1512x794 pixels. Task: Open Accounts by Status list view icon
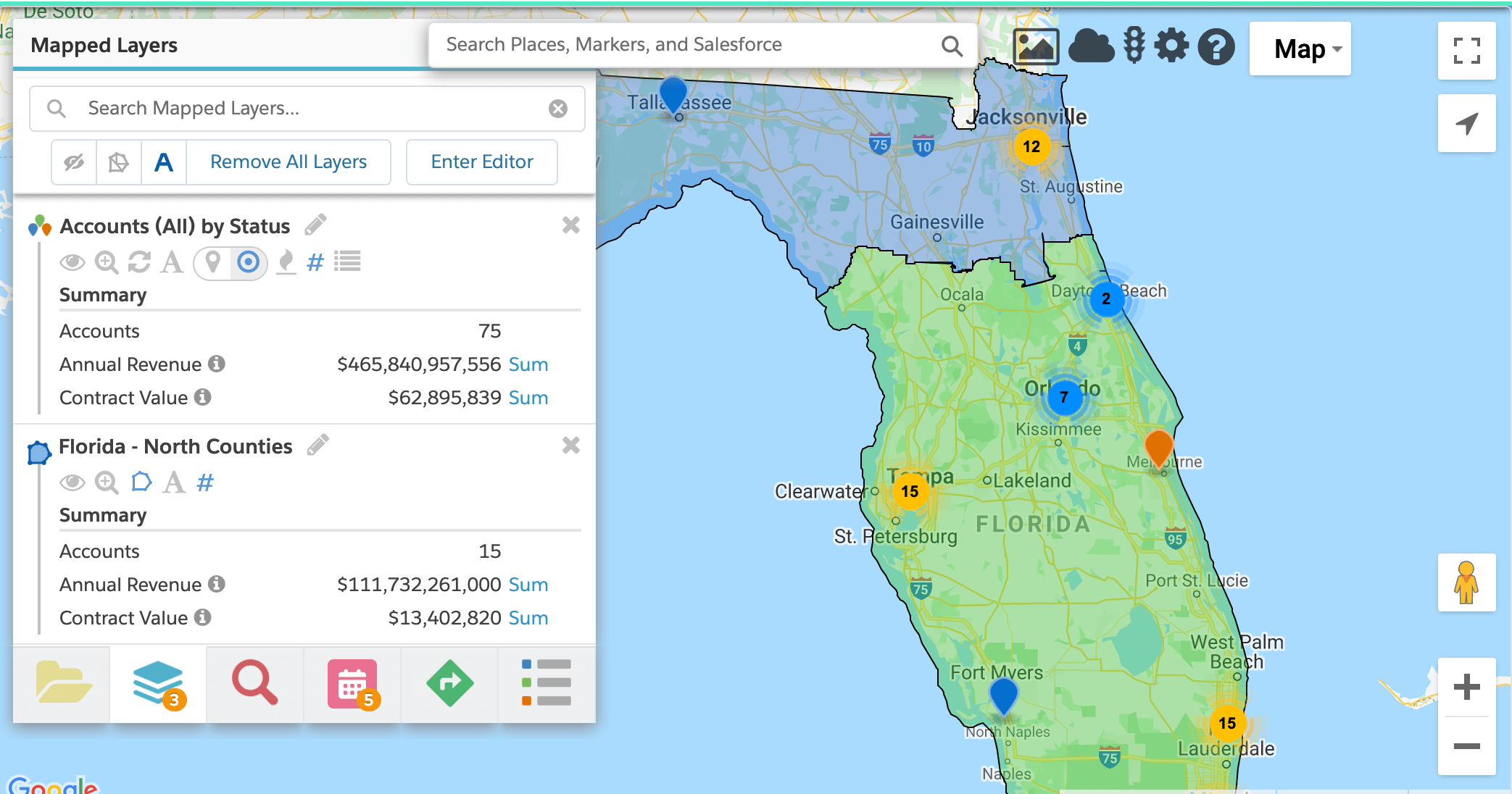click(x=348, y=262)
